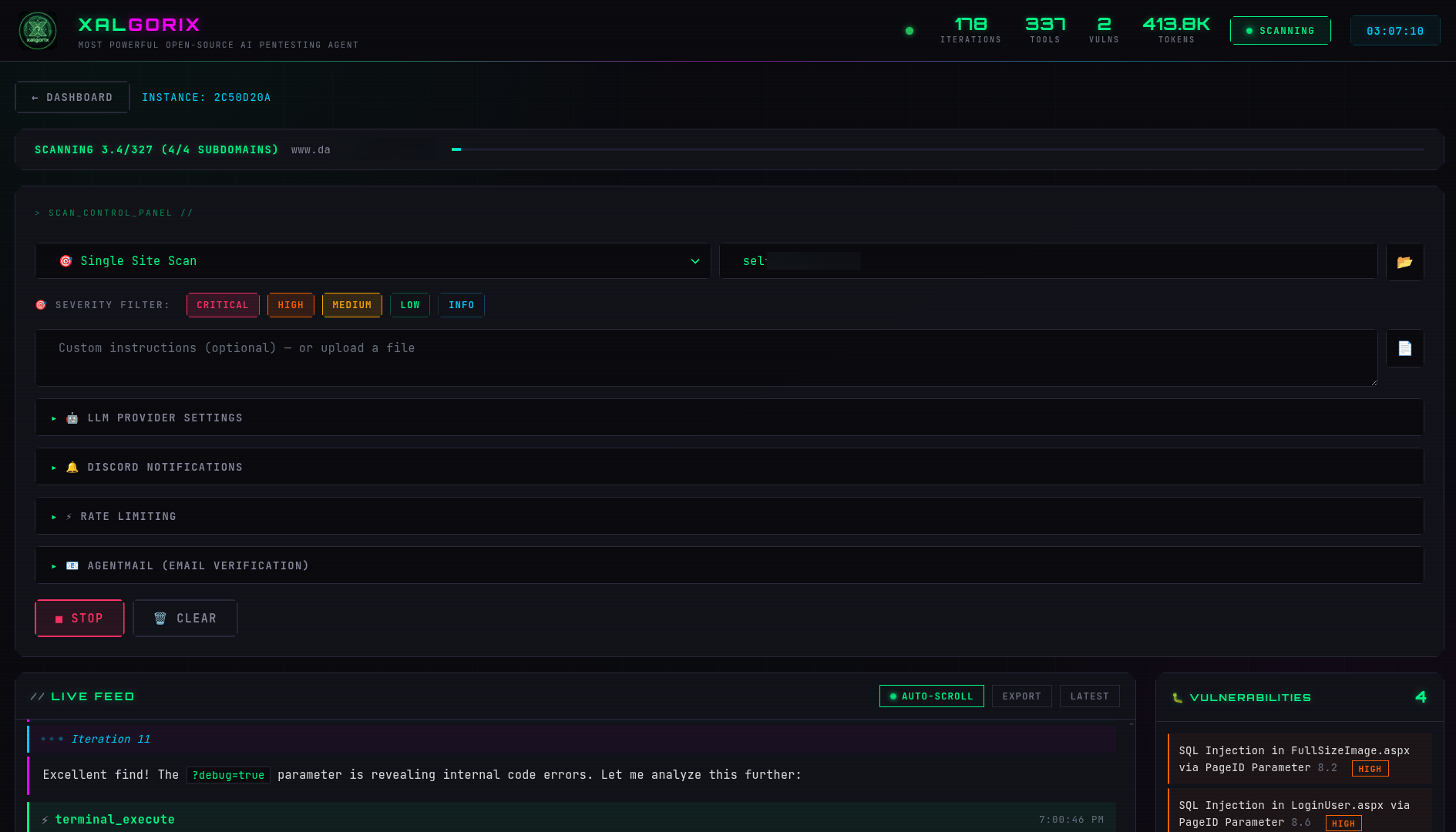Switch to the LATEST feed view
This screenshot has height=832, width=1456.
point(1089,696)
